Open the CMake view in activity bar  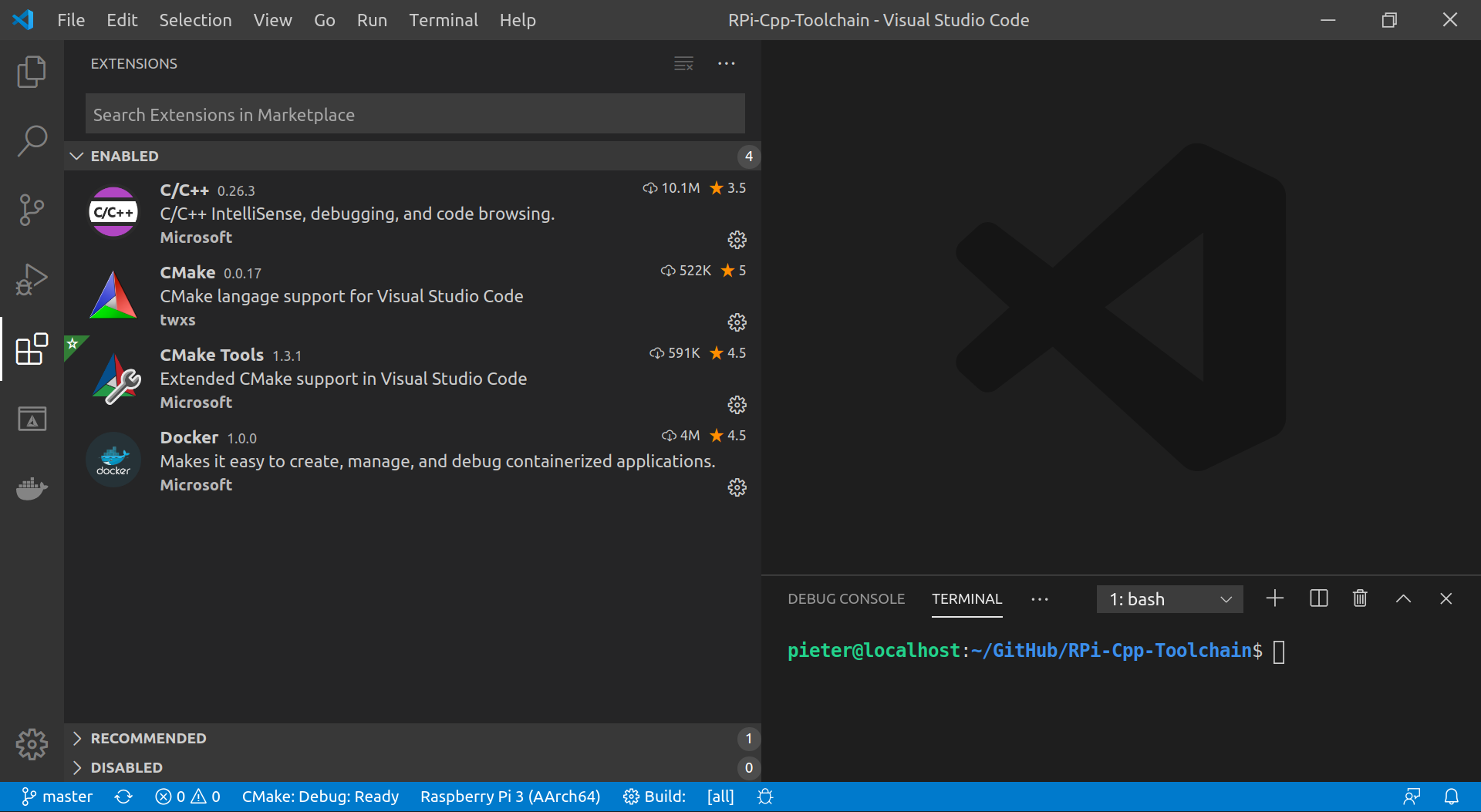[32, 419]
